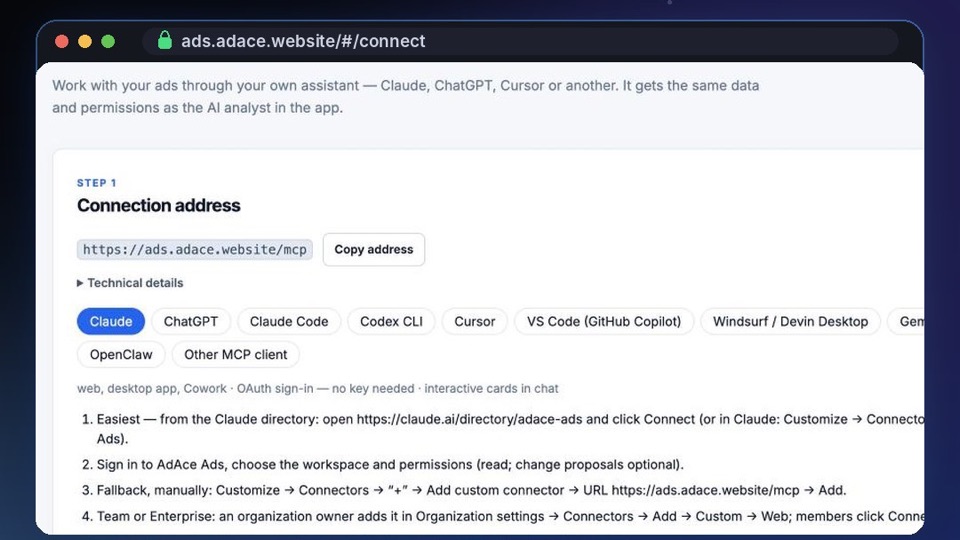Click the red close window button
The image size is (960, 540).
(61, 41)
